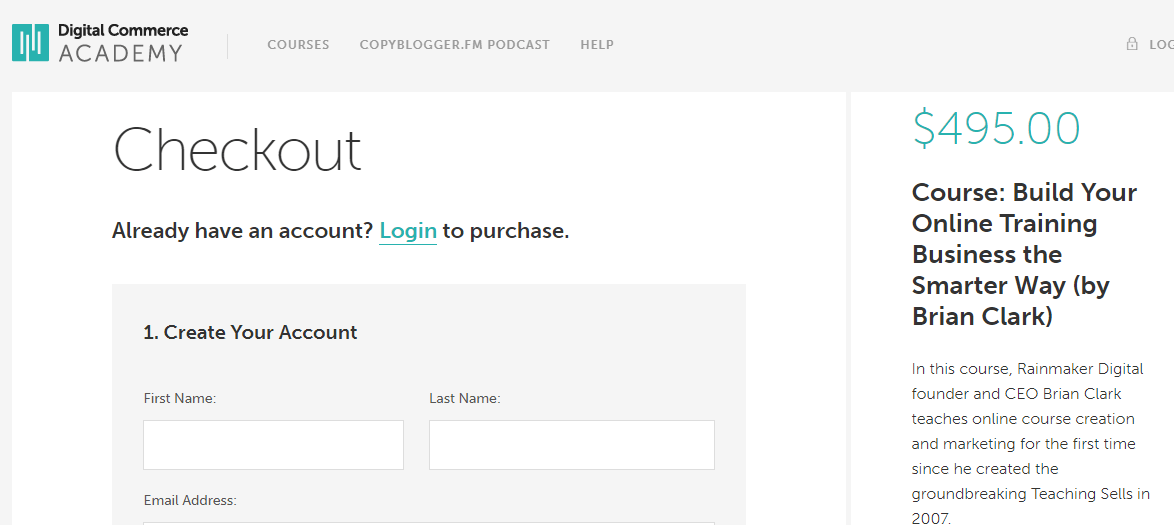Click the Digital Commerce Academy logo text

pyautogui.click(x=122, y=43)
